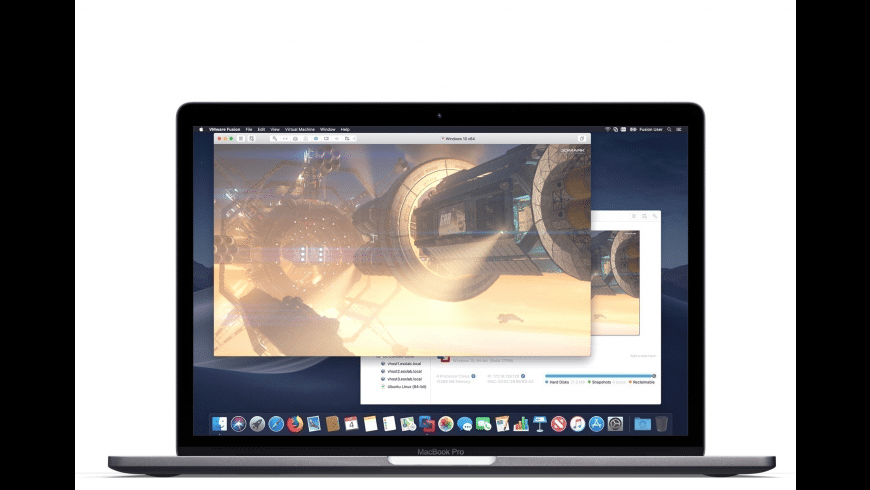The height and width of the screenshot is (490, 870).
Task: Click refresh icon at end of disk bar
Action: 654,376
